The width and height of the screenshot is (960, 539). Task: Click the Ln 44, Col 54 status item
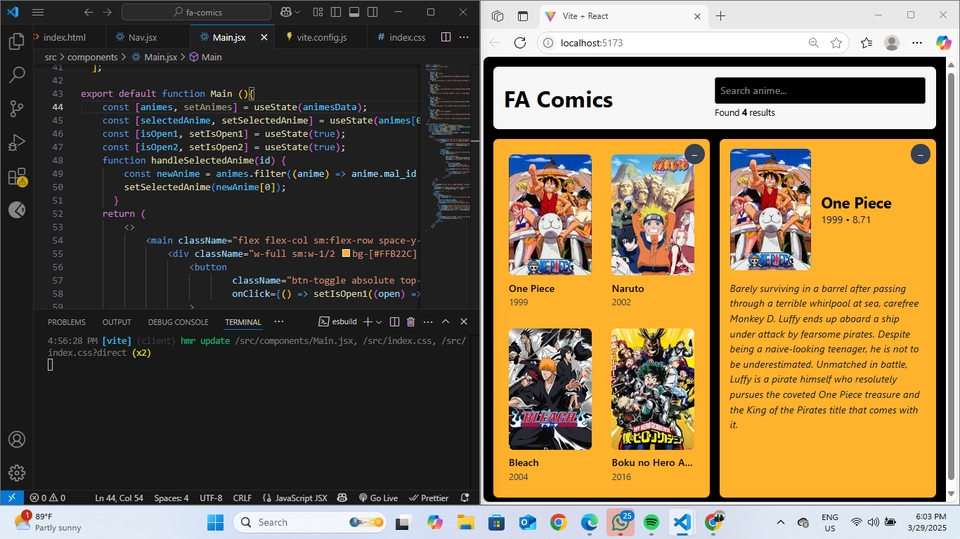(119, 498)
